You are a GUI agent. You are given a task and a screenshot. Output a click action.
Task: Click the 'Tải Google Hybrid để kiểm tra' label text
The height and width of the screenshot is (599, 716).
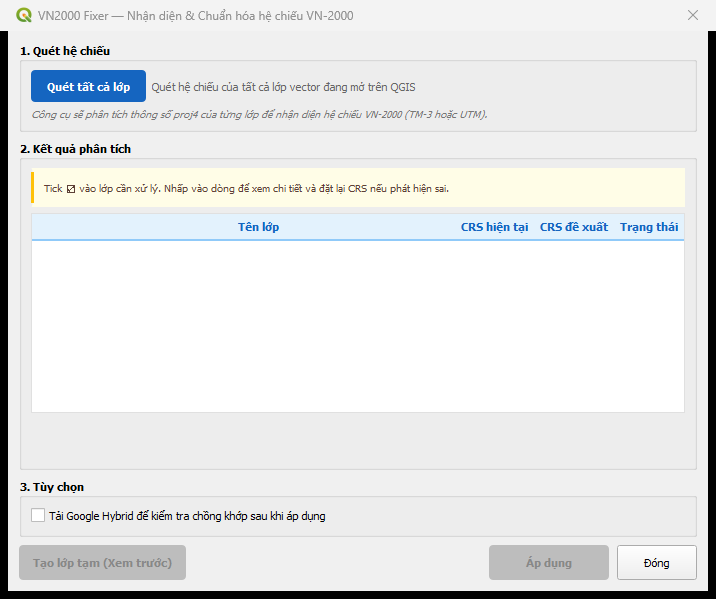(x=187, y=516)
